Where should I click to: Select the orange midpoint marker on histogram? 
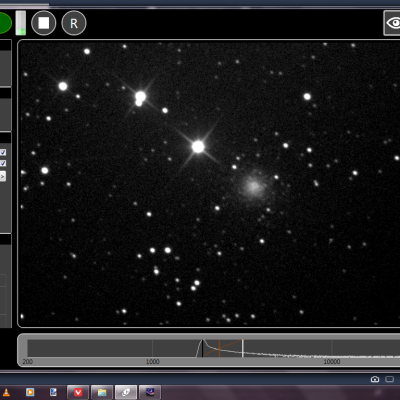click(219, 348)
